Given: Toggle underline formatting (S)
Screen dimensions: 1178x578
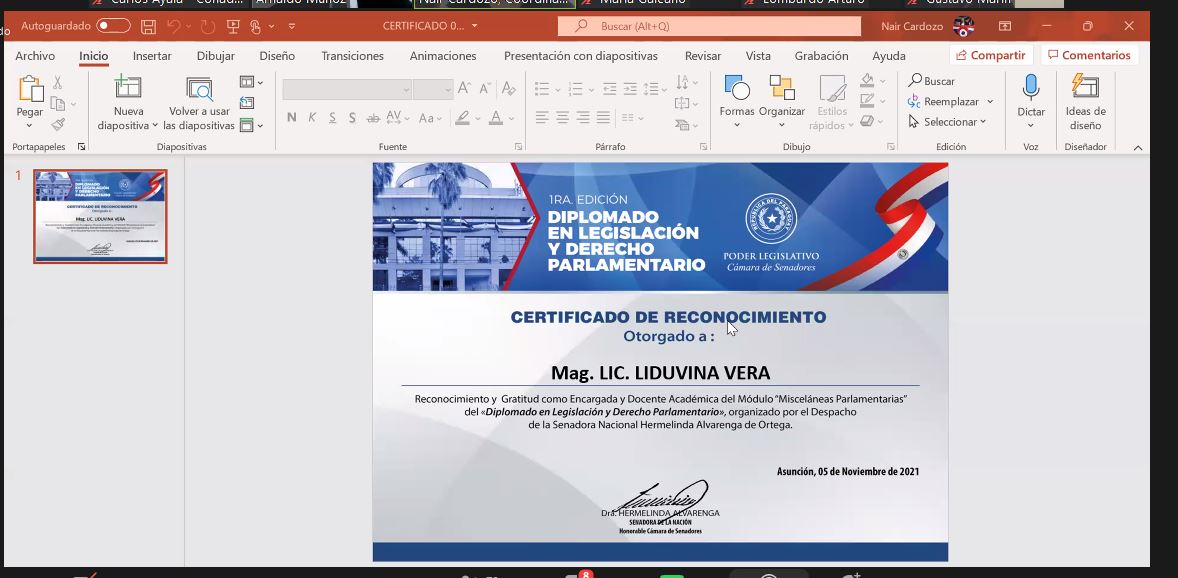Looking at the screenshot, I should coord(332,117).
